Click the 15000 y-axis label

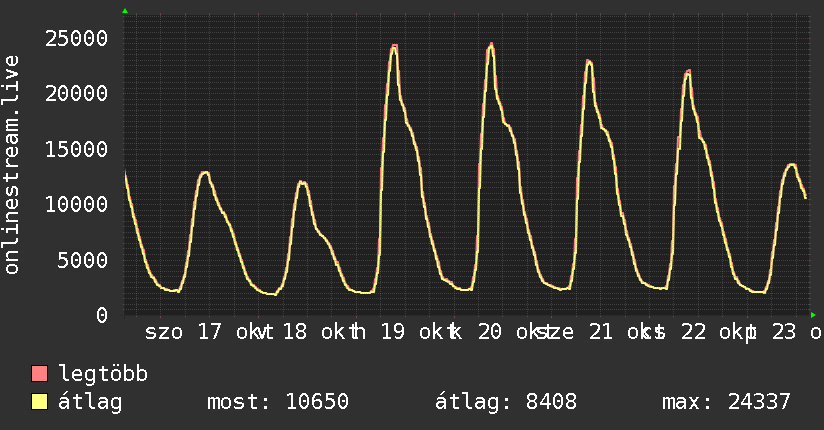(76, 149)
